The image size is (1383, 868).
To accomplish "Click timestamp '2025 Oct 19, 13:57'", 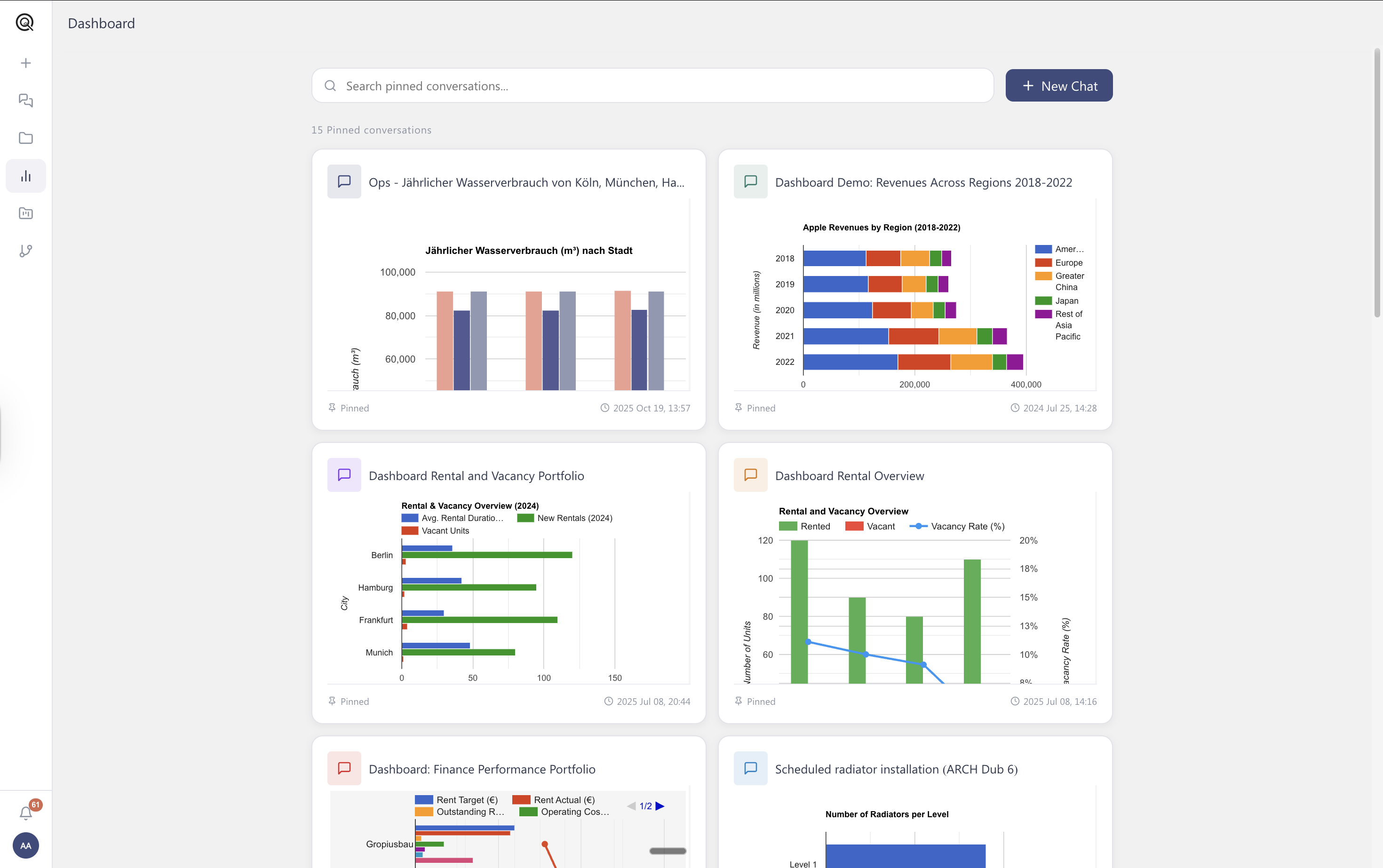I will tap(652, 408).
